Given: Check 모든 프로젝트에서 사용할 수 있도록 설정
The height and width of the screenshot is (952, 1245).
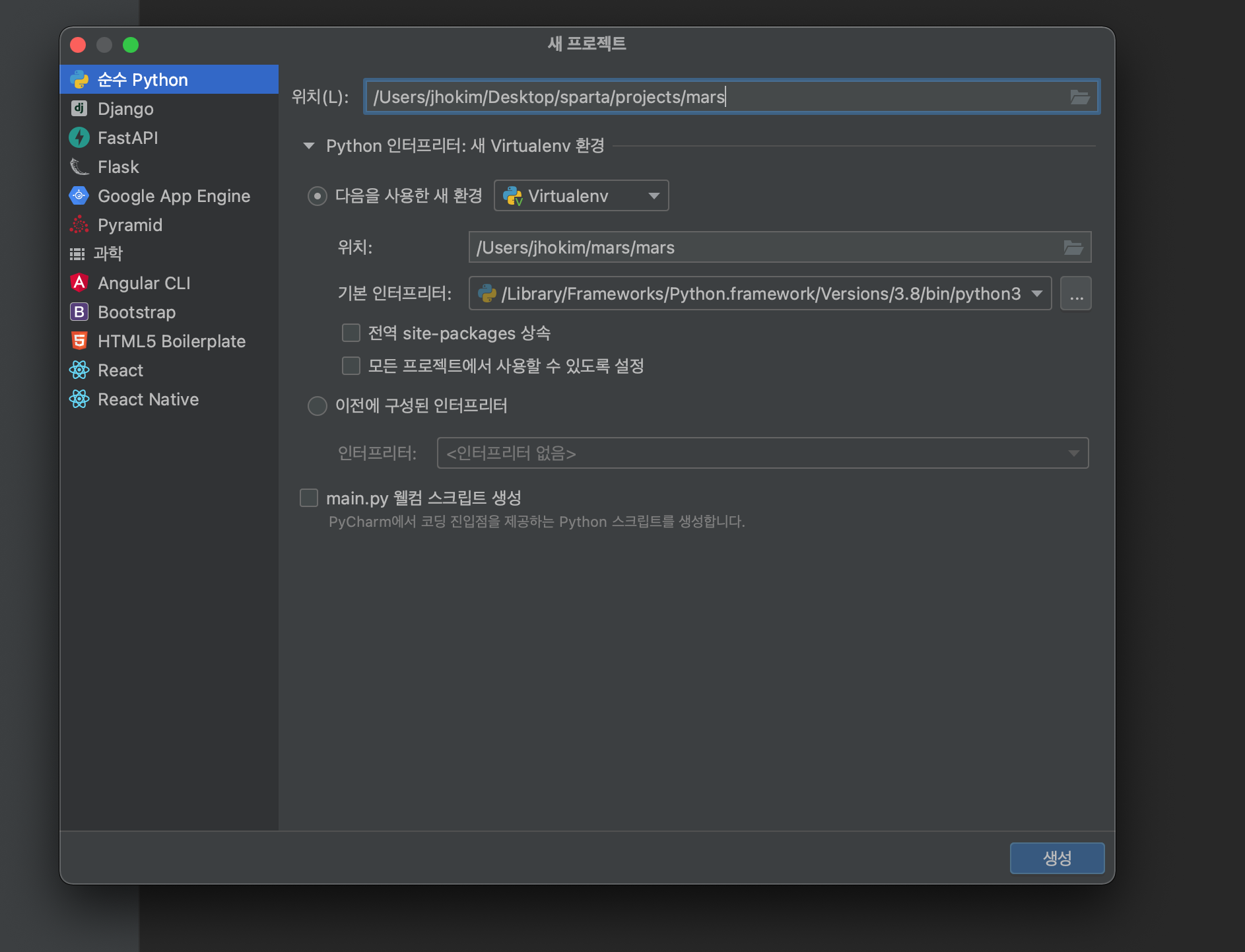Looking at the screenshot, I should click(351, 366).
